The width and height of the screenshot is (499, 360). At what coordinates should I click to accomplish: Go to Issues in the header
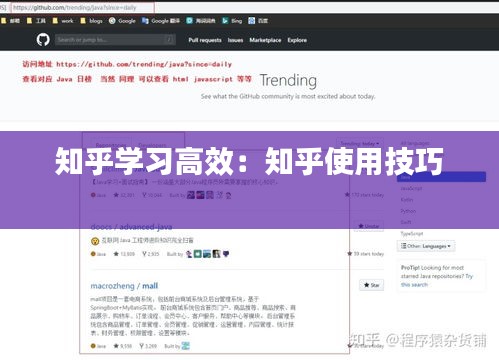point(235,40)
